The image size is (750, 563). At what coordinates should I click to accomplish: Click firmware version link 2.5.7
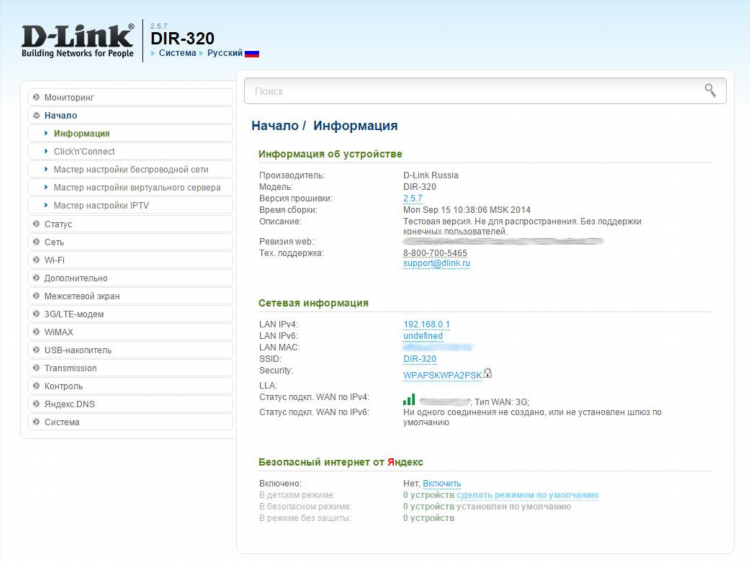click(413, 198)
